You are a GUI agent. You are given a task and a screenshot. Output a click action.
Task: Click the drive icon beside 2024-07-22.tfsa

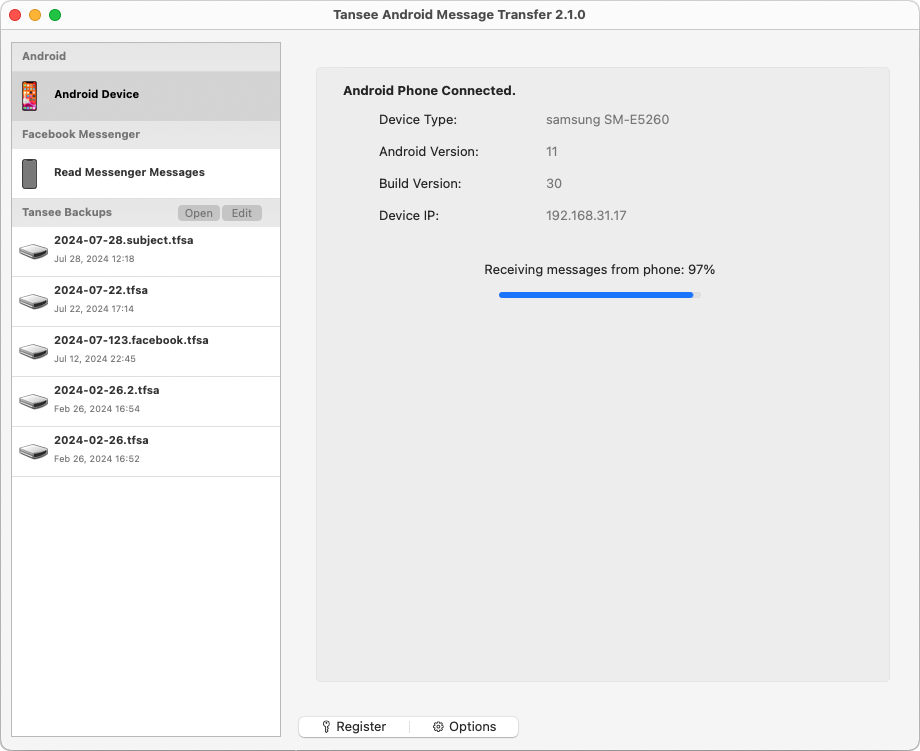tap(33, 301)
